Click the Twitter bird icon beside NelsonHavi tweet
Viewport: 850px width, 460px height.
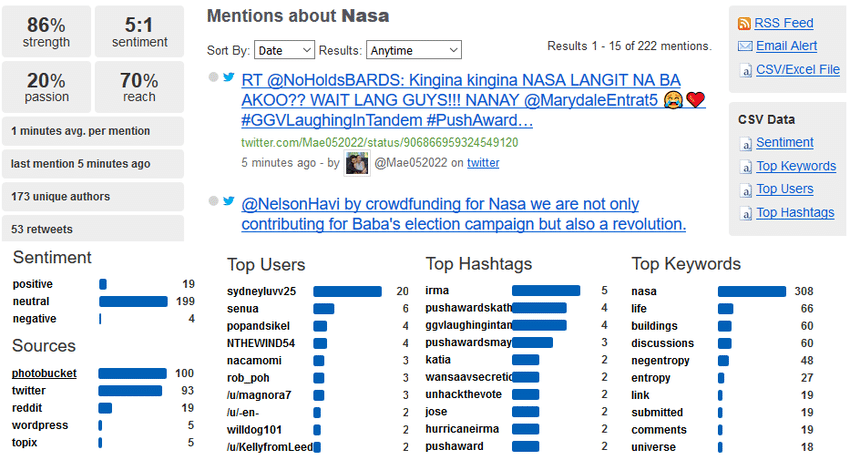tap(229, 201)
